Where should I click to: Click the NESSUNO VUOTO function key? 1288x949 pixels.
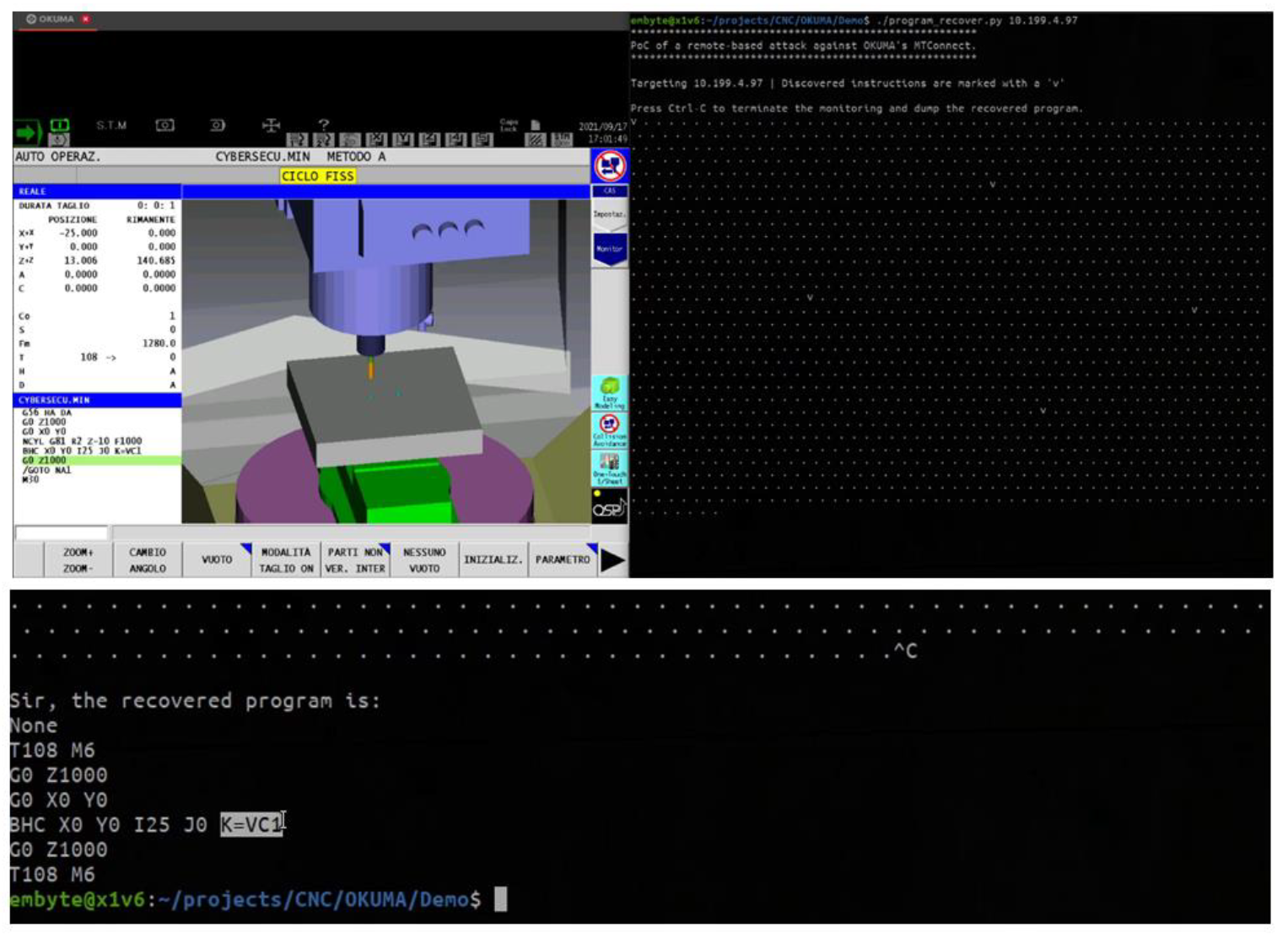pos(424,560)
